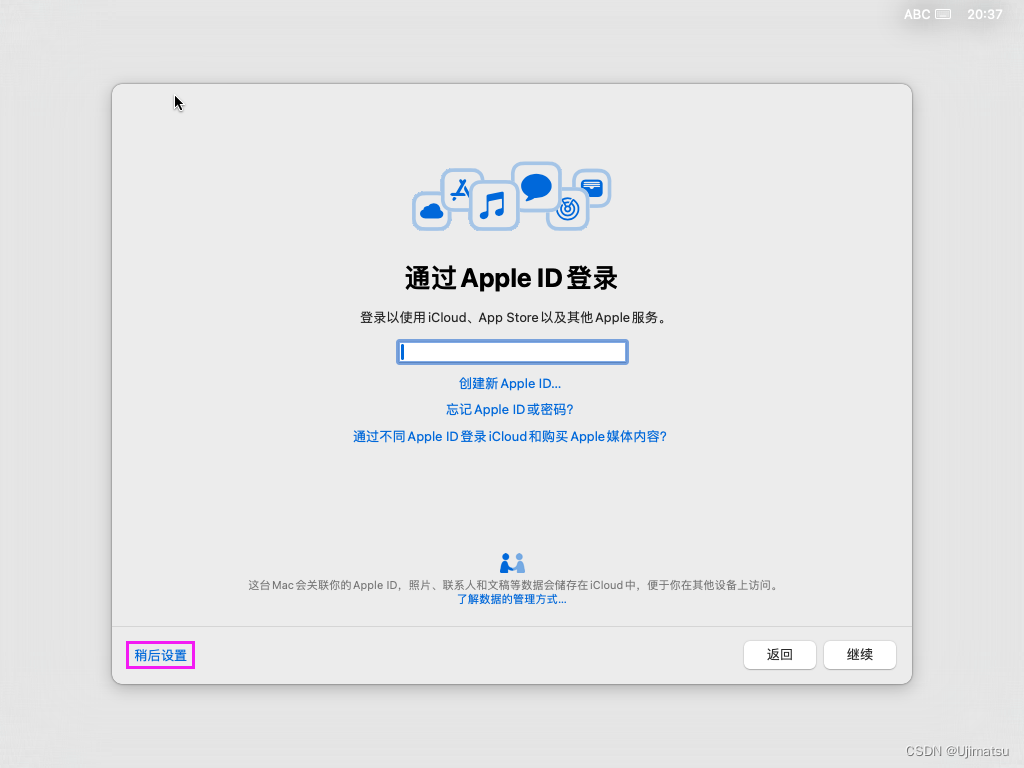Open the Create new Apple ID link
This screenshot has height=768, width=1024.
pos(509,383)
